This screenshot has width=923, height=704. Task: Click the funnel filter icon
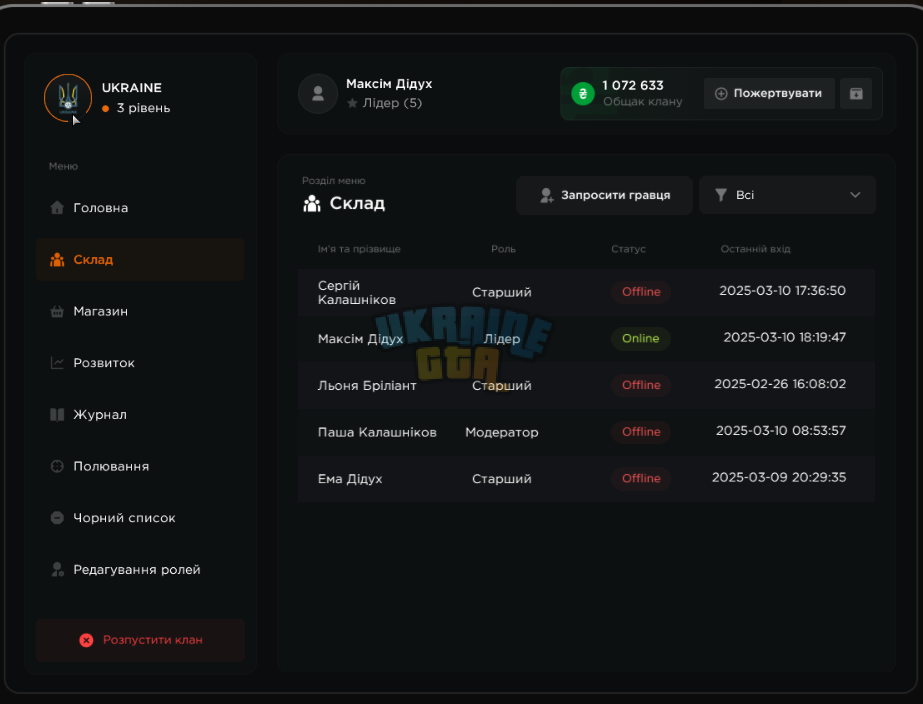pos(721,195)
